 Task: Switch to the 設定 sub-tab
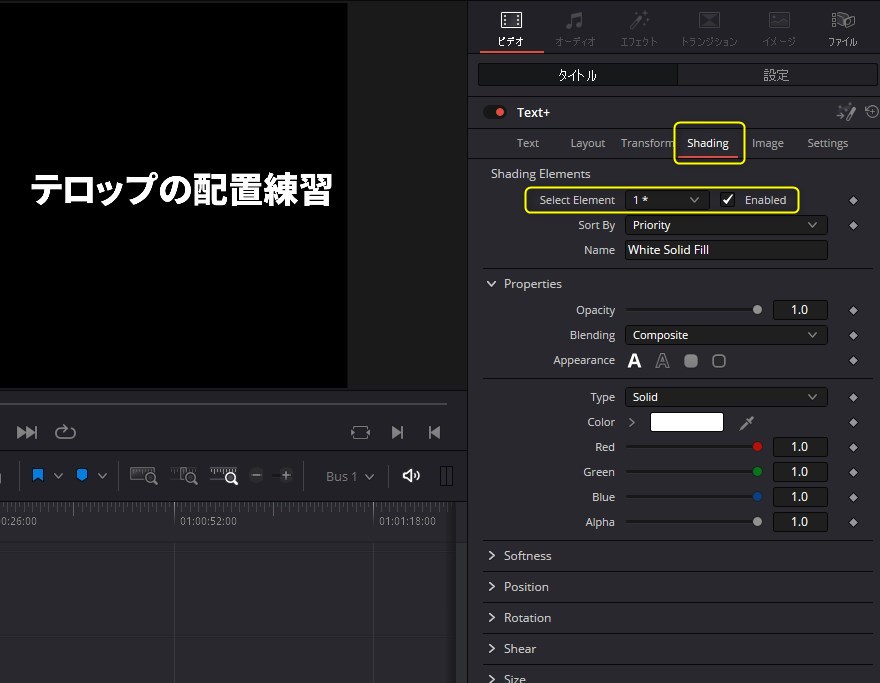777,75
